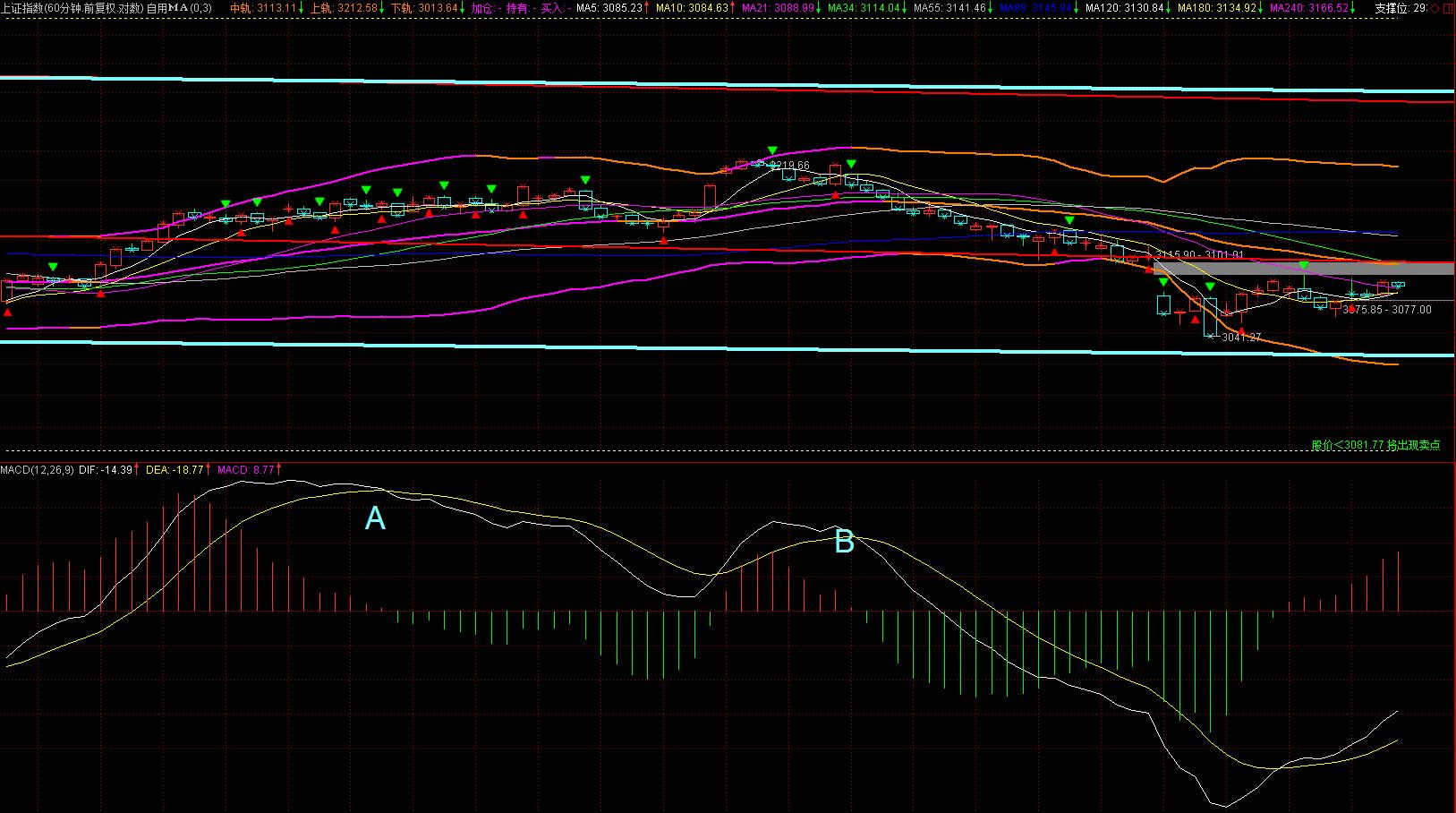Click the MACD(12,26,9) indicator title
1456x813 pixels.
(x=37, y=469)
